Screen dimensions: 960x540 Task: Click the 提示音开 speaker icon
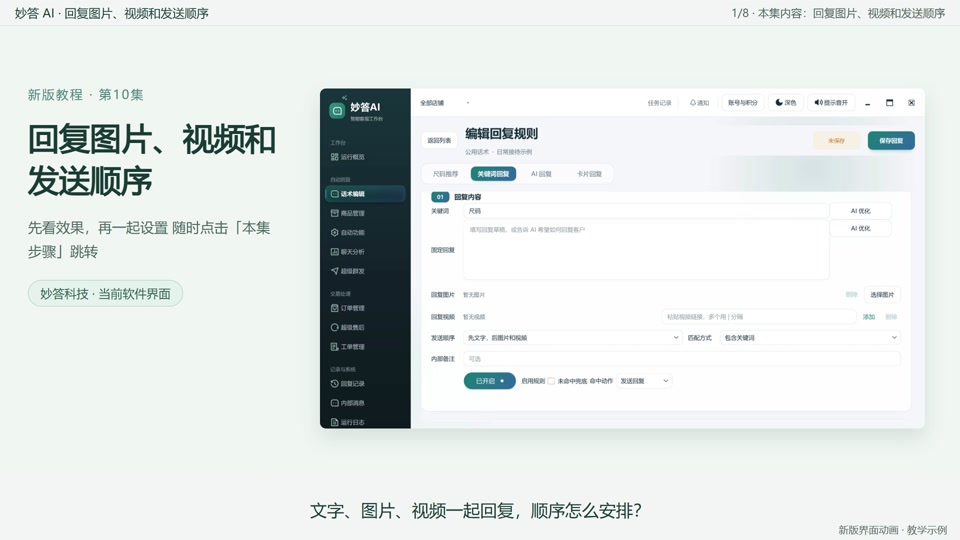tap(818, 102)
